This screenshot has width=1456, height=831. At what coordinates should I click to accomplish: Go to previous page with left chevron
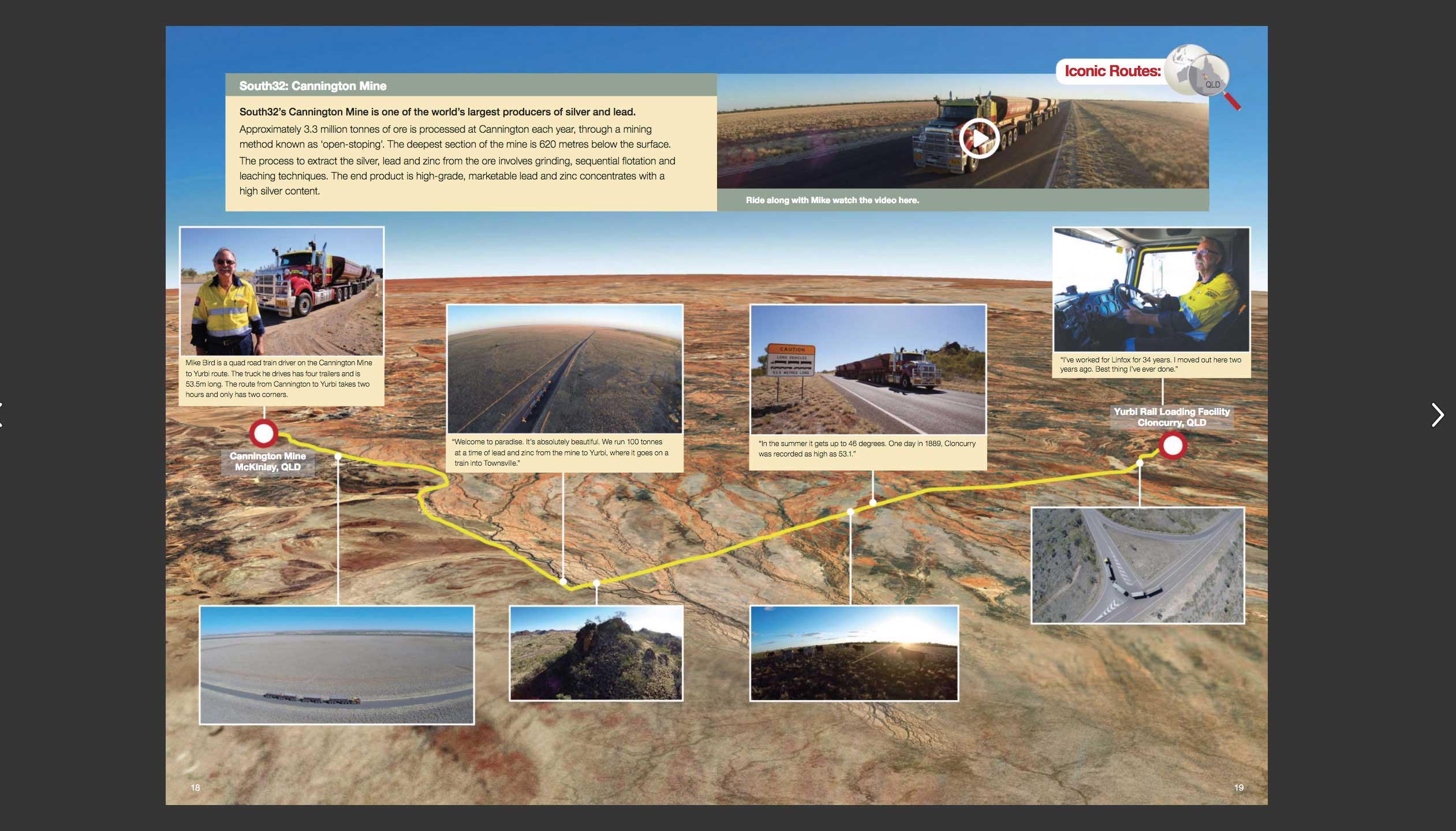click(2, 415)
